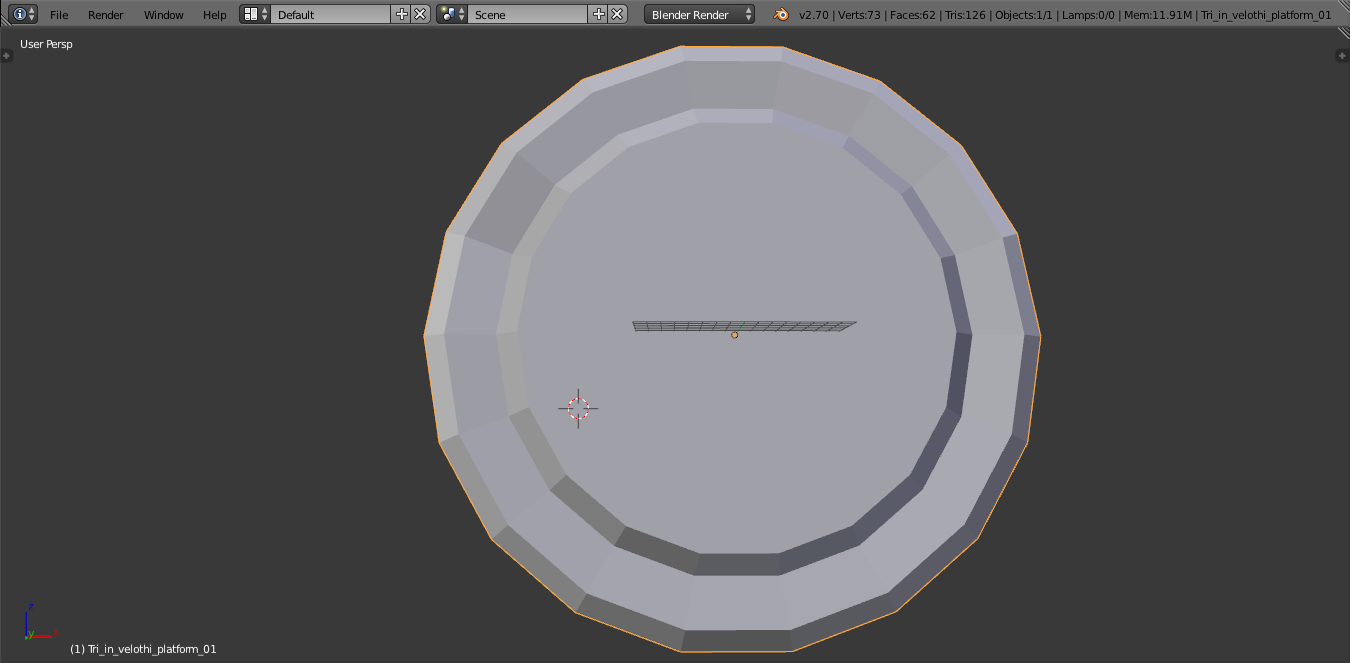This screenshot has height=663, width=1350.
Task: Open the Render menu
Action: coord(106,15)
